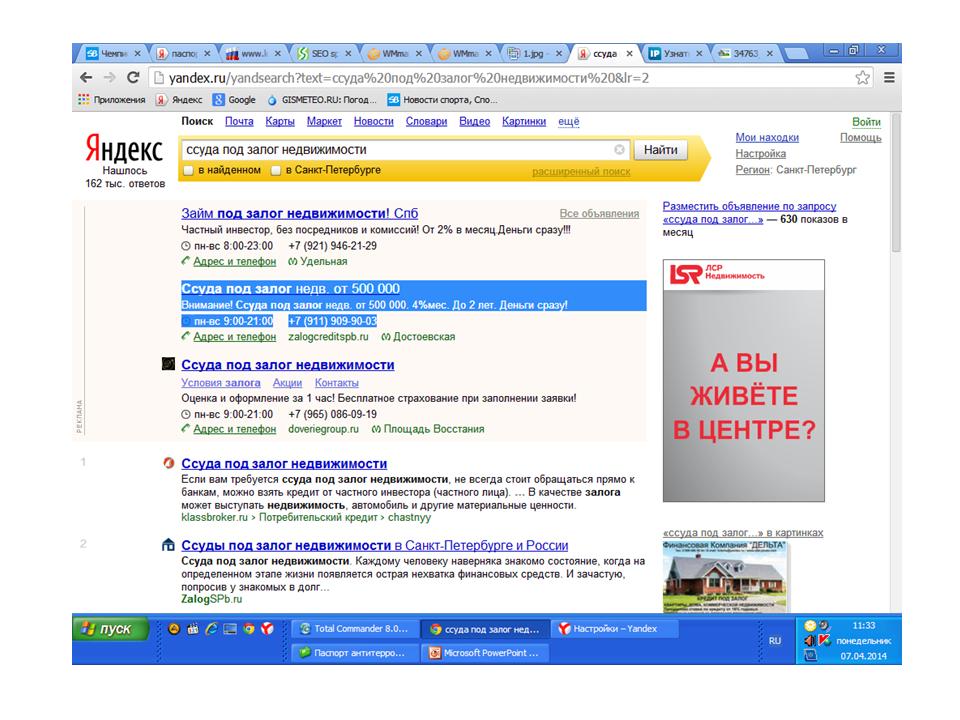
Task: Open the расширенный поиск link
Action: (x=581, y=171)
